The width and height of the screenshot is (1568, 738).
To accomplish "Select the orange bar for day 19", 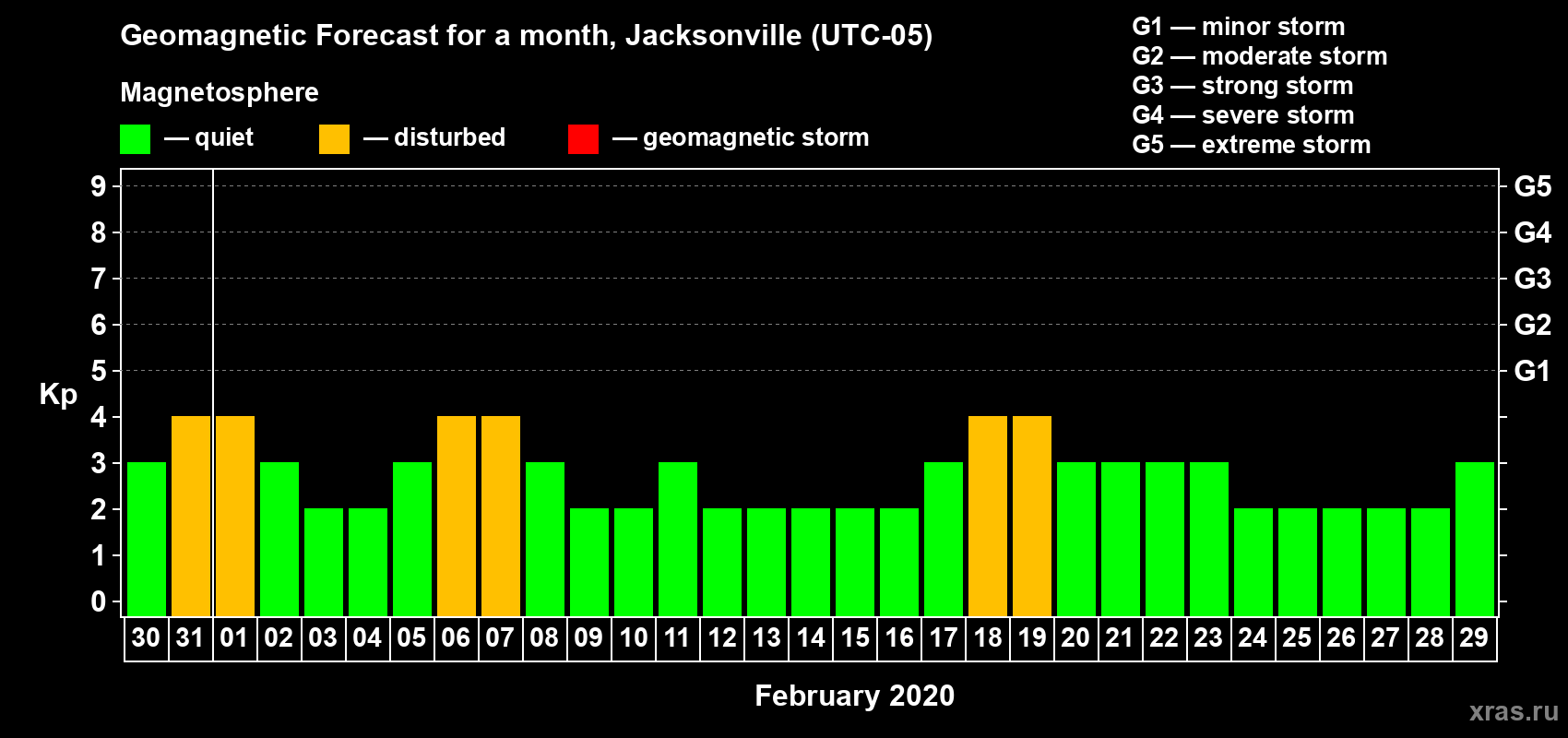I will pyautogui.click(x=1032, y=517).
